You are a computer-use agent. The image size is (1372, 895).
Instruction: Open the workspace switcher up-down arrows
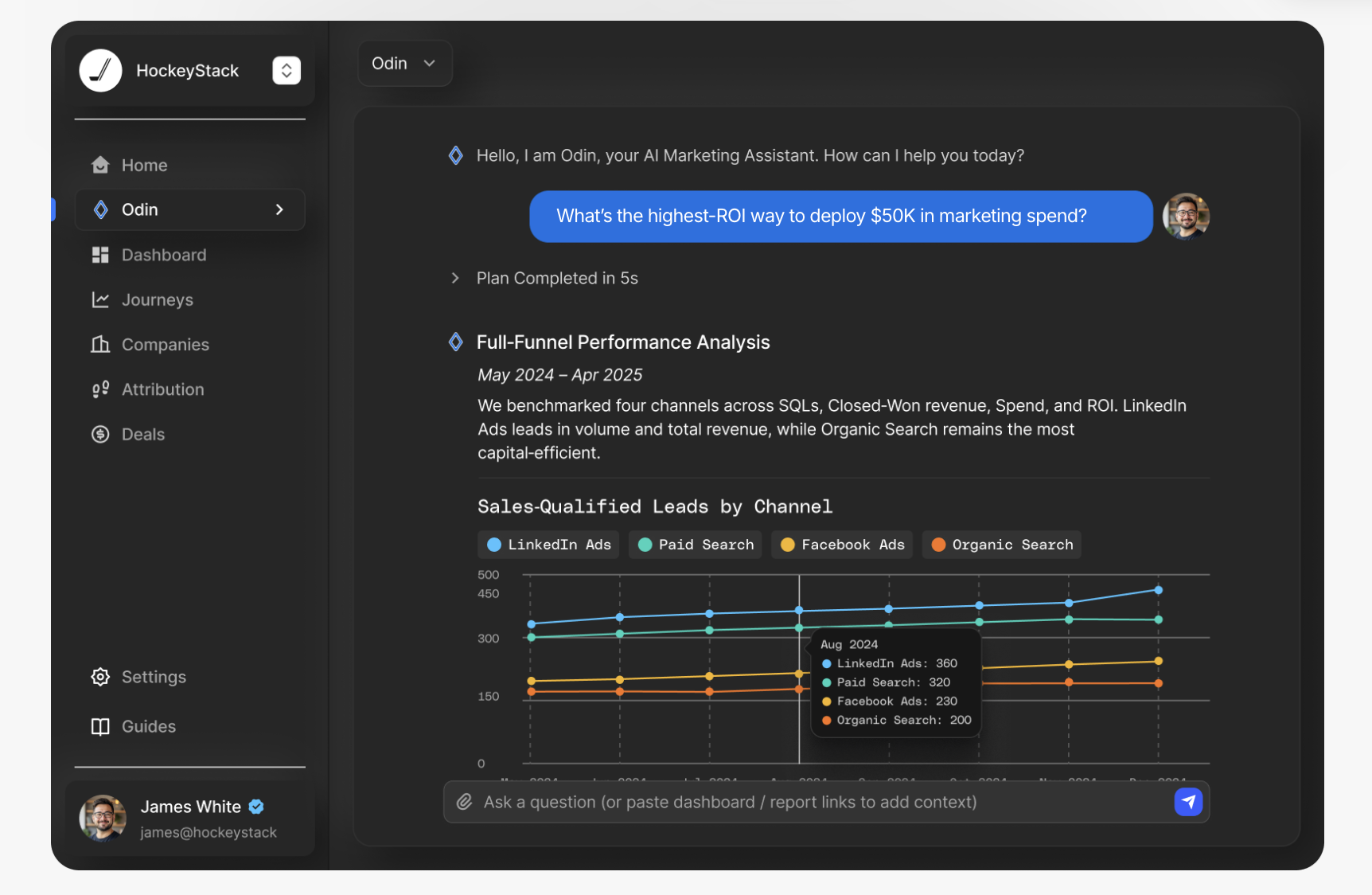pos(286,71)
